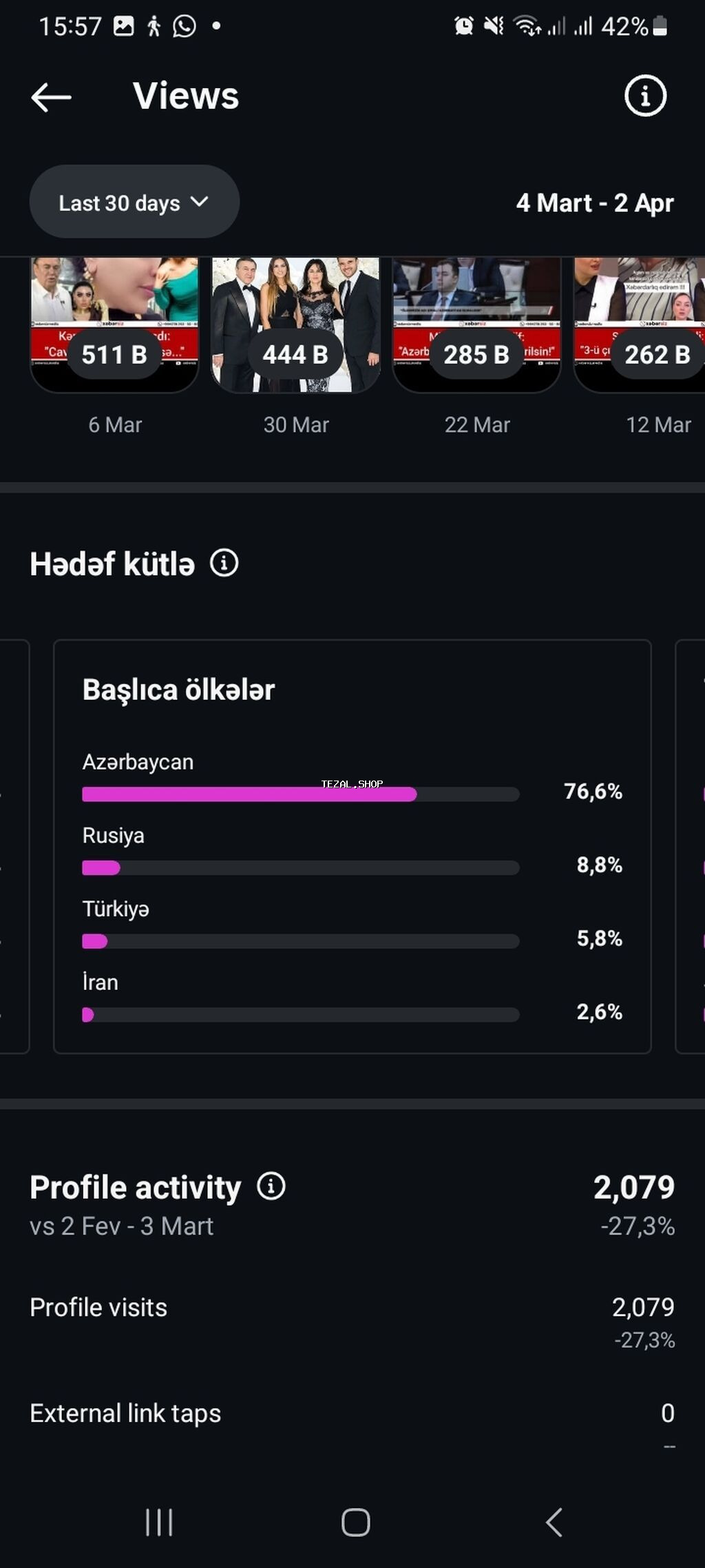Tap the Rusiya percentage bar
This screenshot has width=705, height=1568.
(x=300, y=867)
